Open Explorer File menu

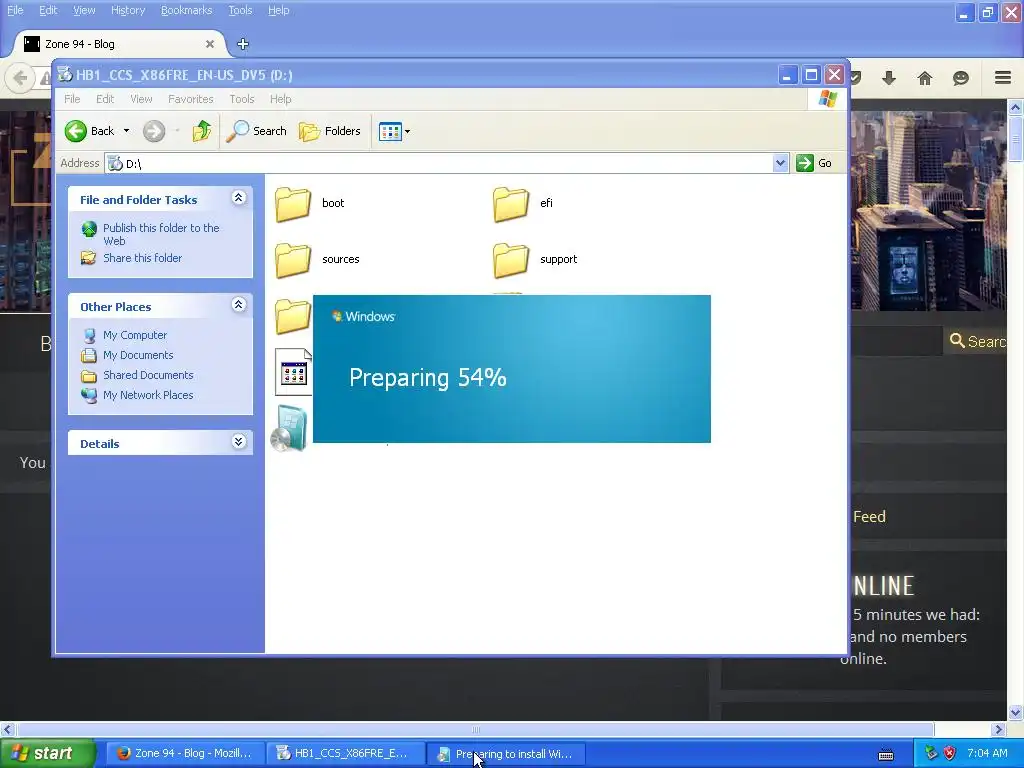click(x=72, y=99)
